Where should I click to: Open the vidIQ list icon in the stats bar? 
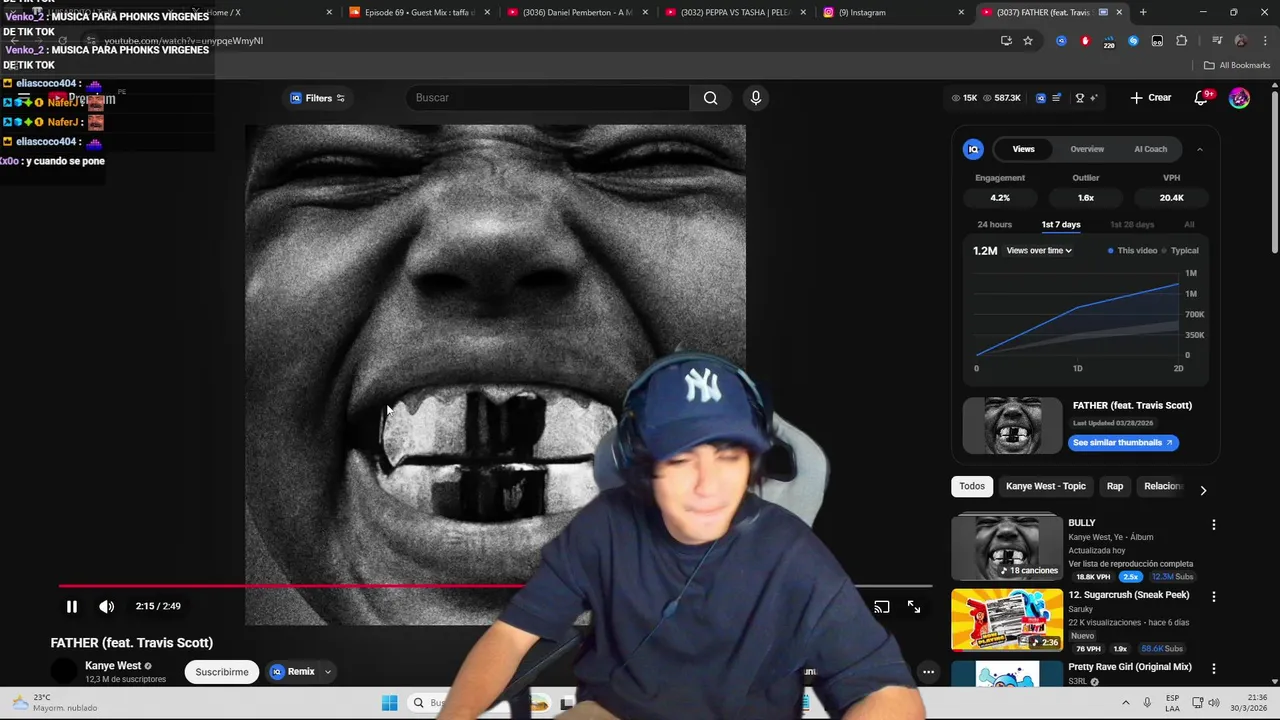(x=1056, y=98)
